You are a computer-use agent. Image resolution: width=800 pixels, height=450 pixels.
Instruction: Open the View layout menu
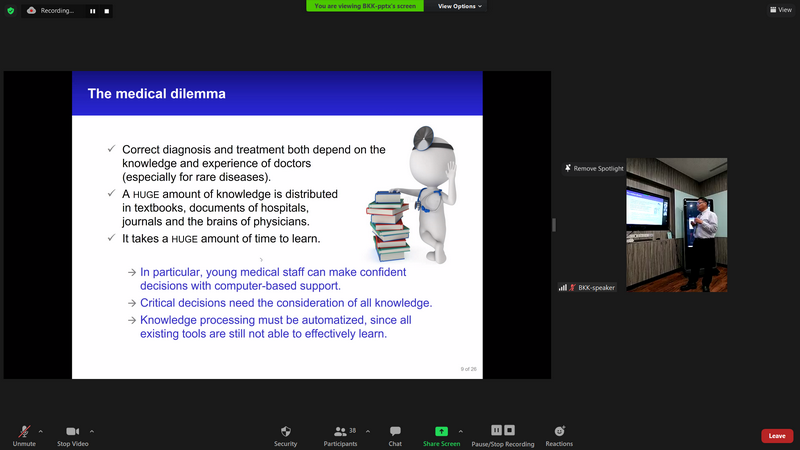click(x=781, y=10)
